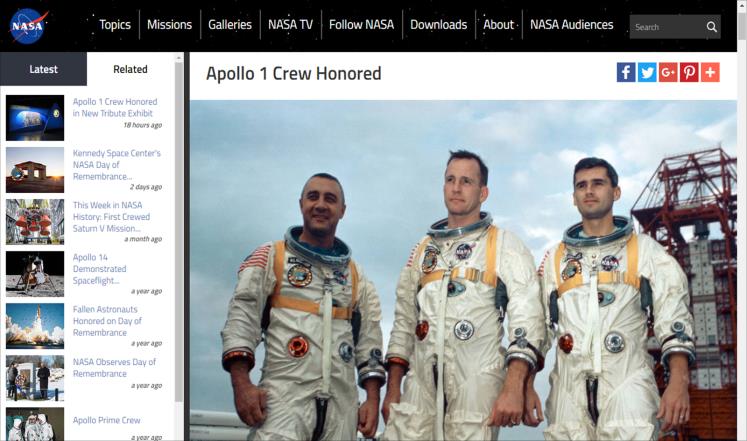The image size is (747, 441).
Task: Expand the NASA Audiences menu
Action: (x=571, y=25)
